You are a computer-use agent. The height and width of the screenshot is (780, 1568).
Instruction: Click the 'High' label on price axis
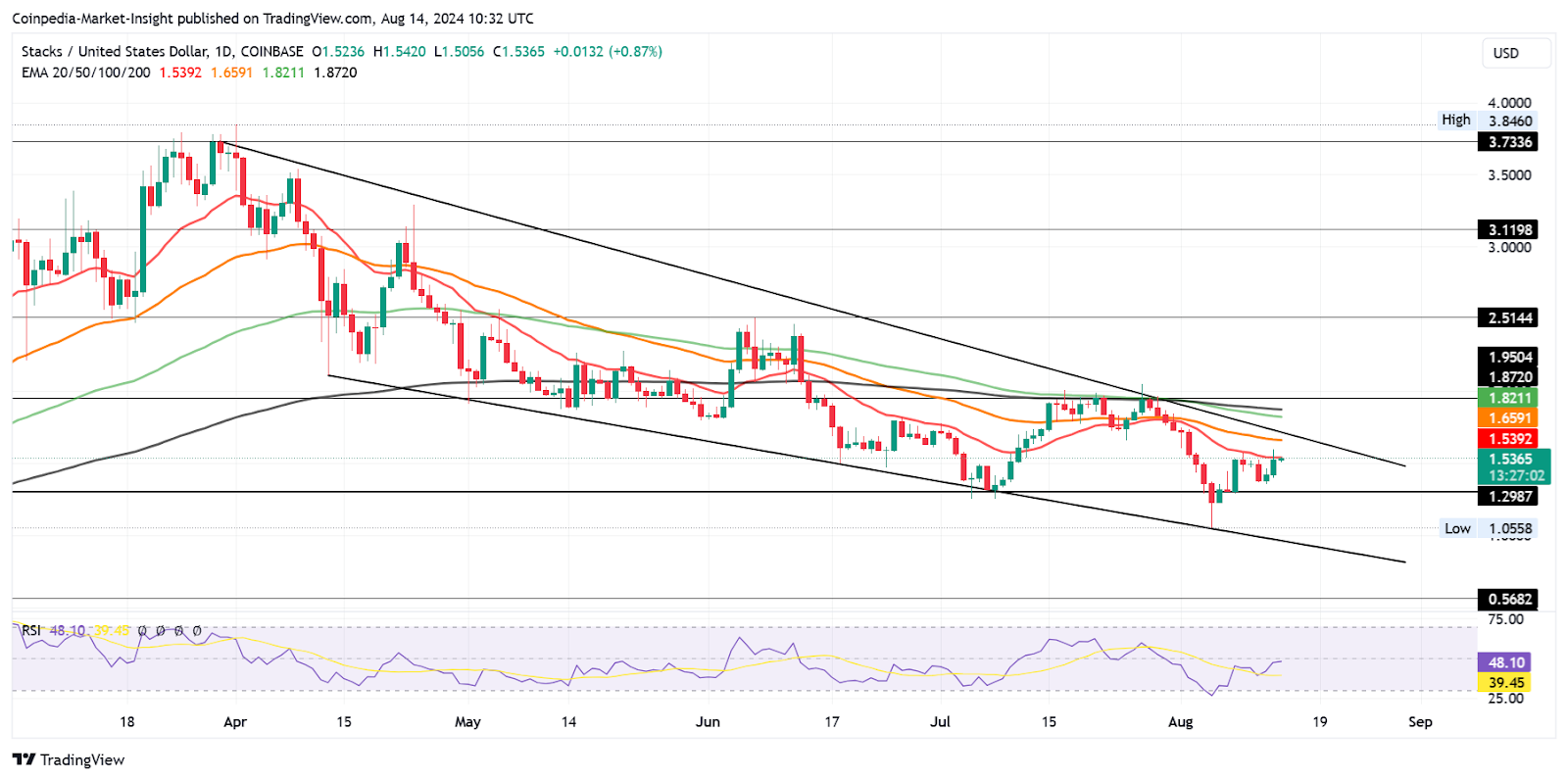1456,120
